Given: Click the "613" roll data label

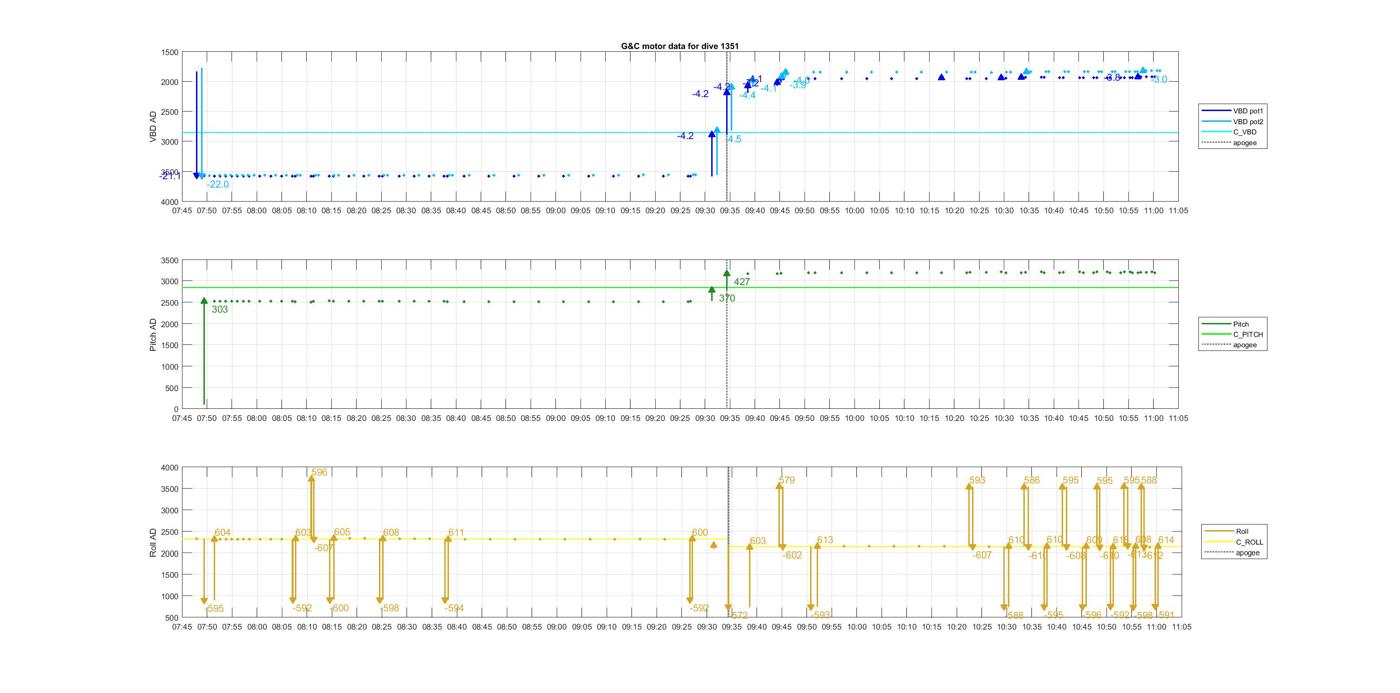Looking at the screenshot, I should pos(825,540).
